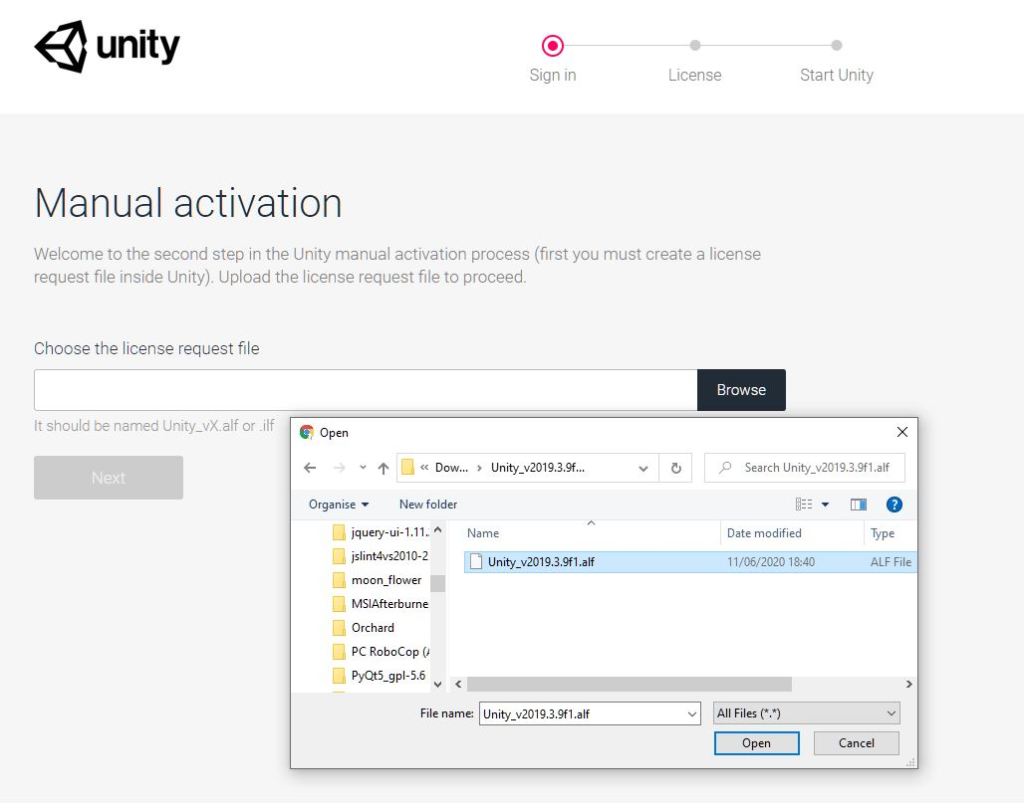Click the Dow... breadcrumb segment
This screenshot has width=1024, height=810.
point(451,468)
